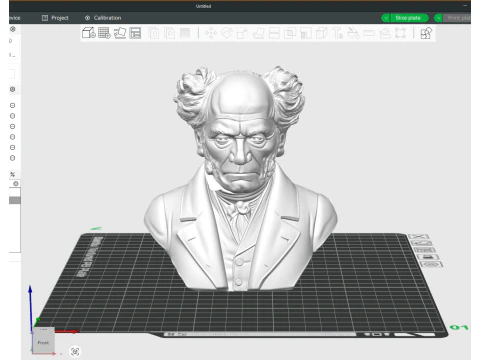Select the Seam painting tool
480x360 pixels.
[322, 33]
